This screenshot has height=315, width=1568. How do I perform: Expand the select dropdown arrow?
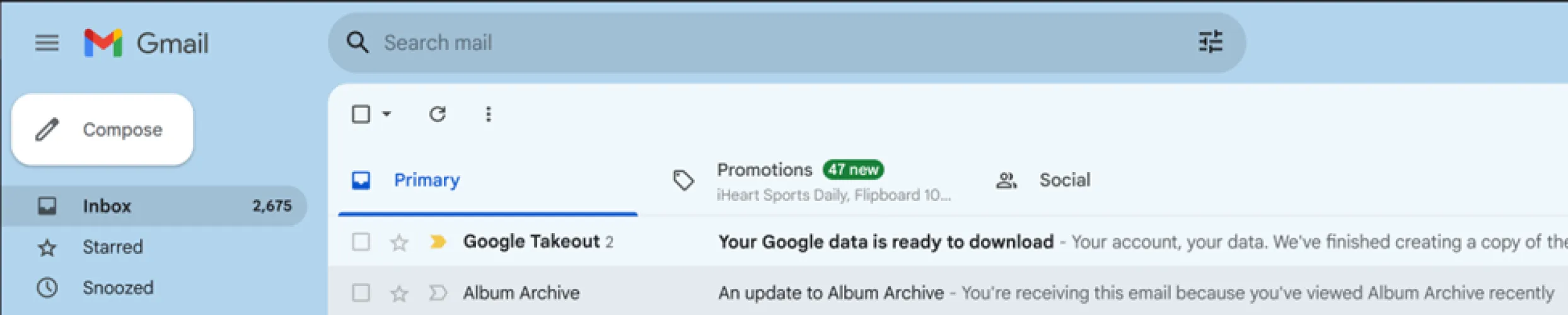click(x=387, y=114)
